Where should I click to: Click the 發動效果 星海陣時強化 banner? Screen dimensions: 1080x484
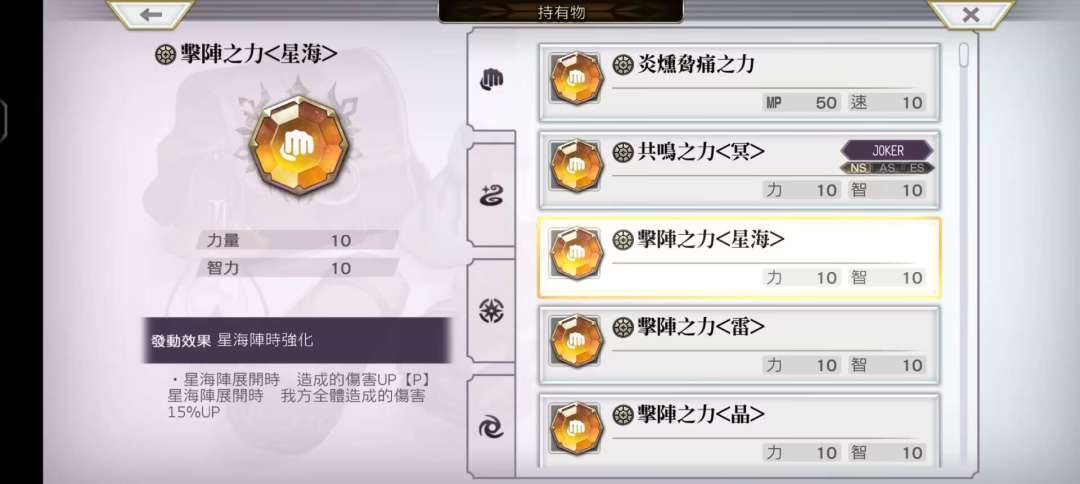coord(297,340)
